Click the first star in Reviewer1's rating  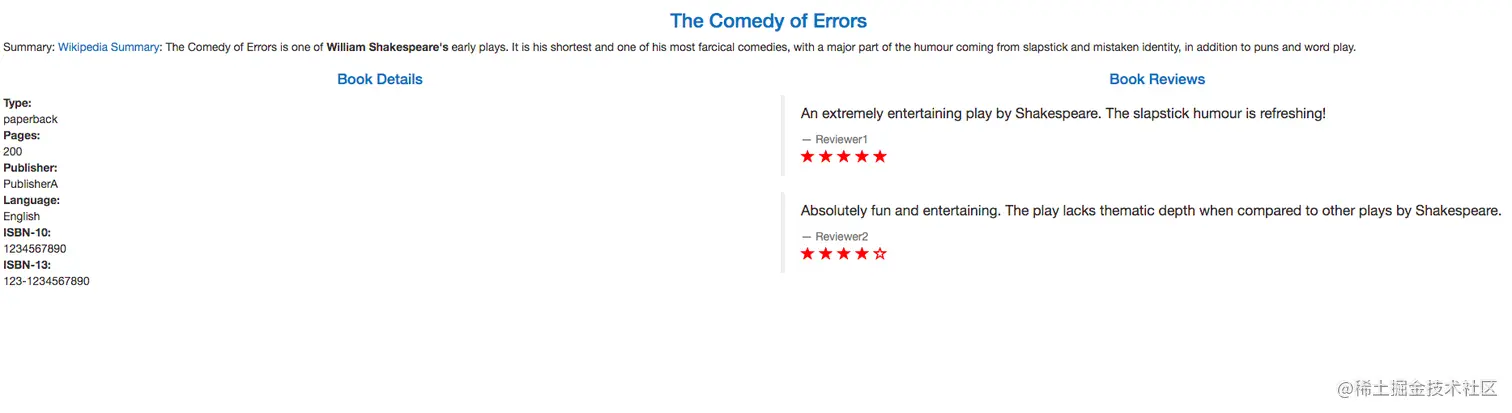pyautogui.click(x=808, y=157)
